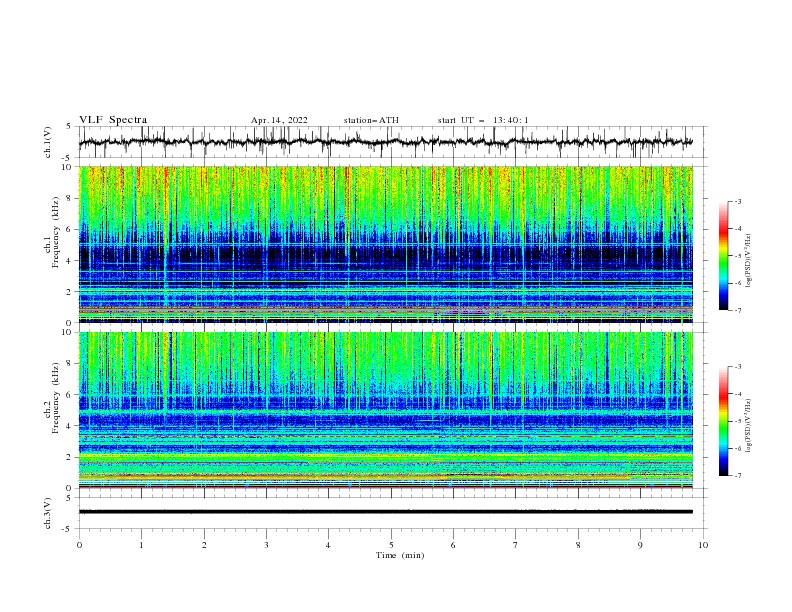Image resolution: width=792 pixels, height=612 pixels.
Task: Click the ch.1 spectrogram color scale bar
Action: pos(724,256)
